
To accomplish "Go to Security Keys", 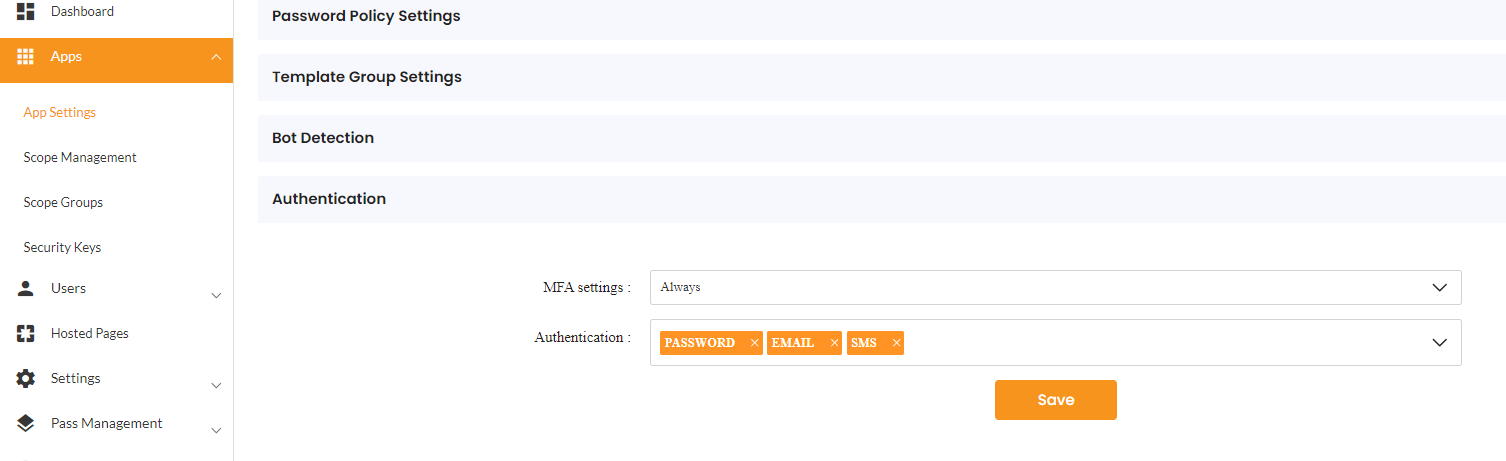I will pyautogui.click(x=62, y=248).
